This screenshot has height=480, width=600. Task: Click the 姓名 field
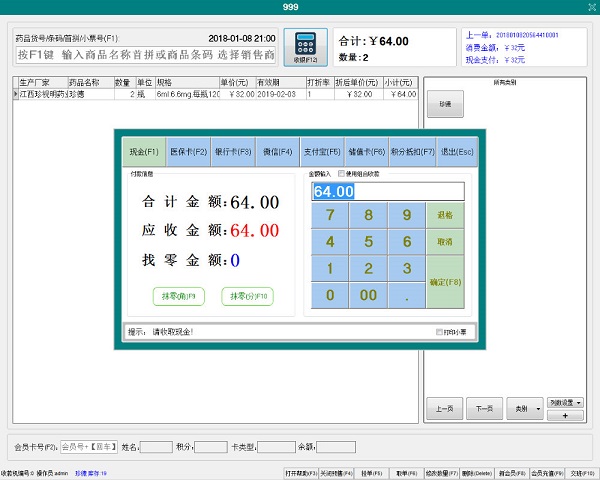coord(156,447)
